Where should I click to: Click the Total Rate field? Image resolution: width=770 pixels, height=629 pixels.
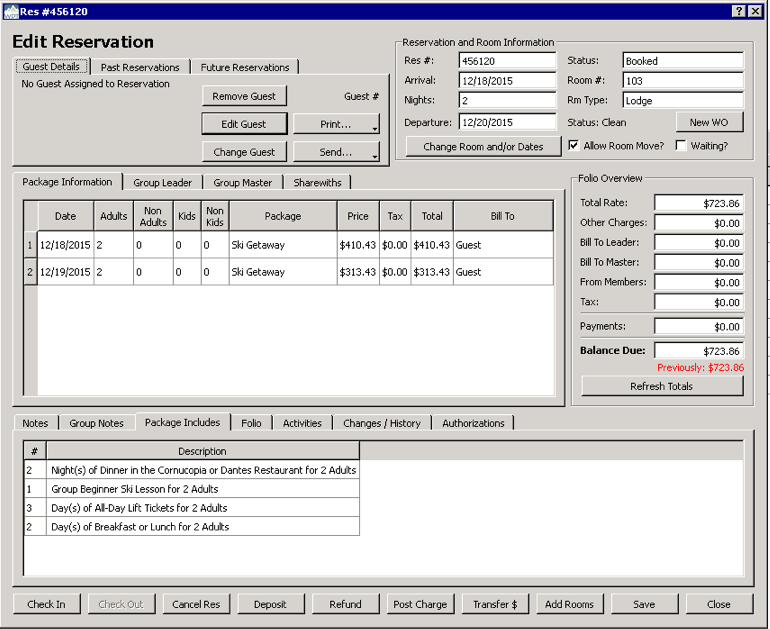click(x=699, y=203)
